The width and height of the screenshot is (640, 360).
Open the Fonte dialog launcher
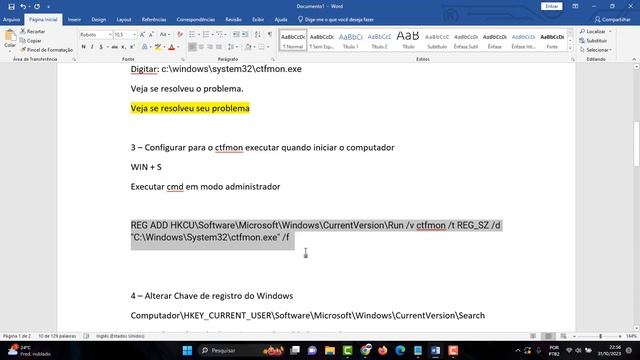click(182, 60)
